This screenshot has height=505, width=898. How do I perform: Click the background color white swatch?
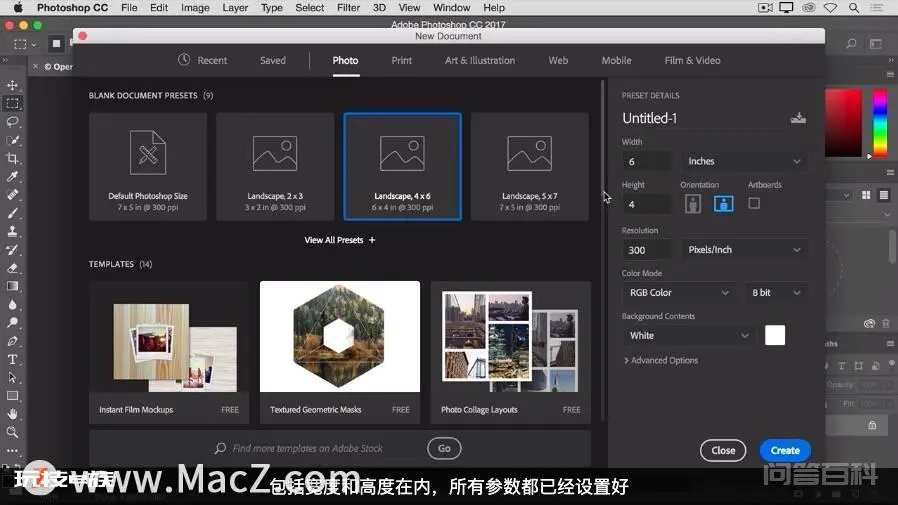coord(775,335)
